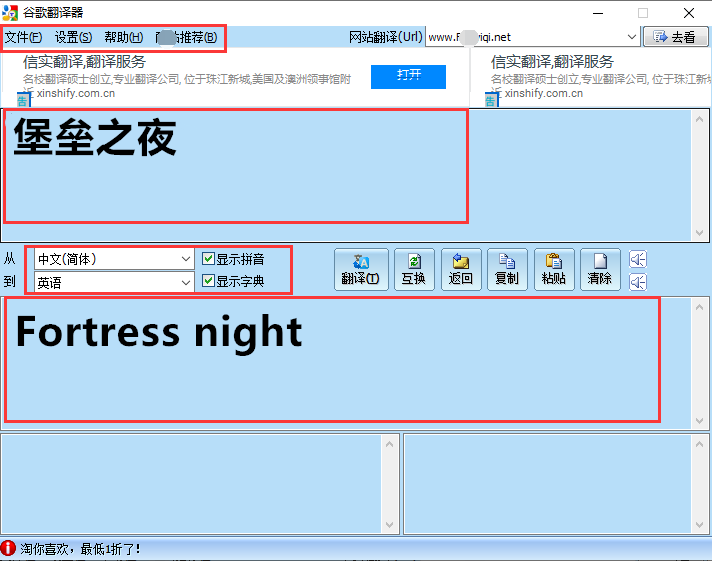Play translation audio with lower speaker icon
The width and height of the screenshot is (712, 561).
click(x=638, y=282)
